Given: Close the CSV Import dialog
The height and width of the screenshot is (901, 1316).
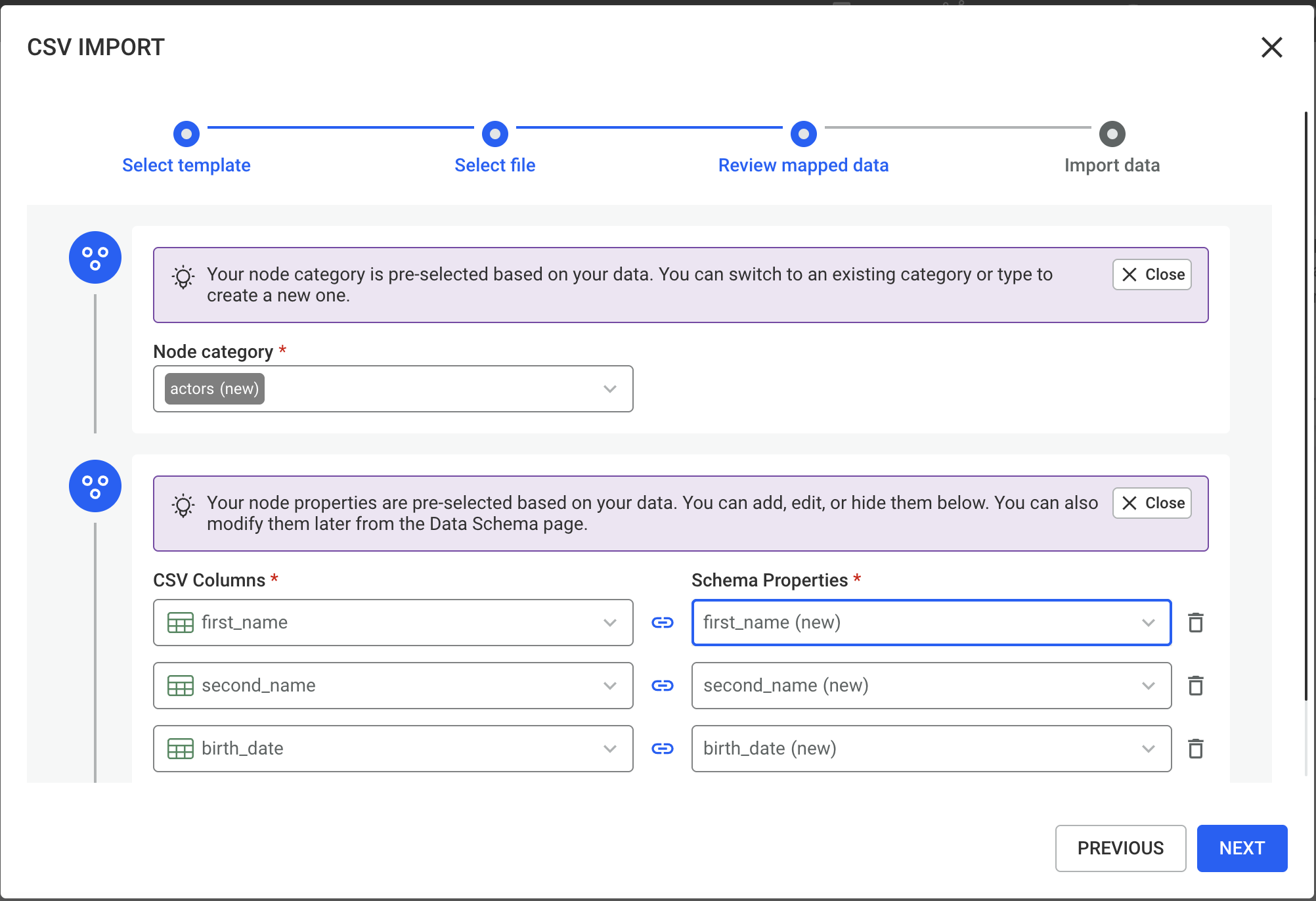Looking at the screenshot, I should (x=1271, y=47).
